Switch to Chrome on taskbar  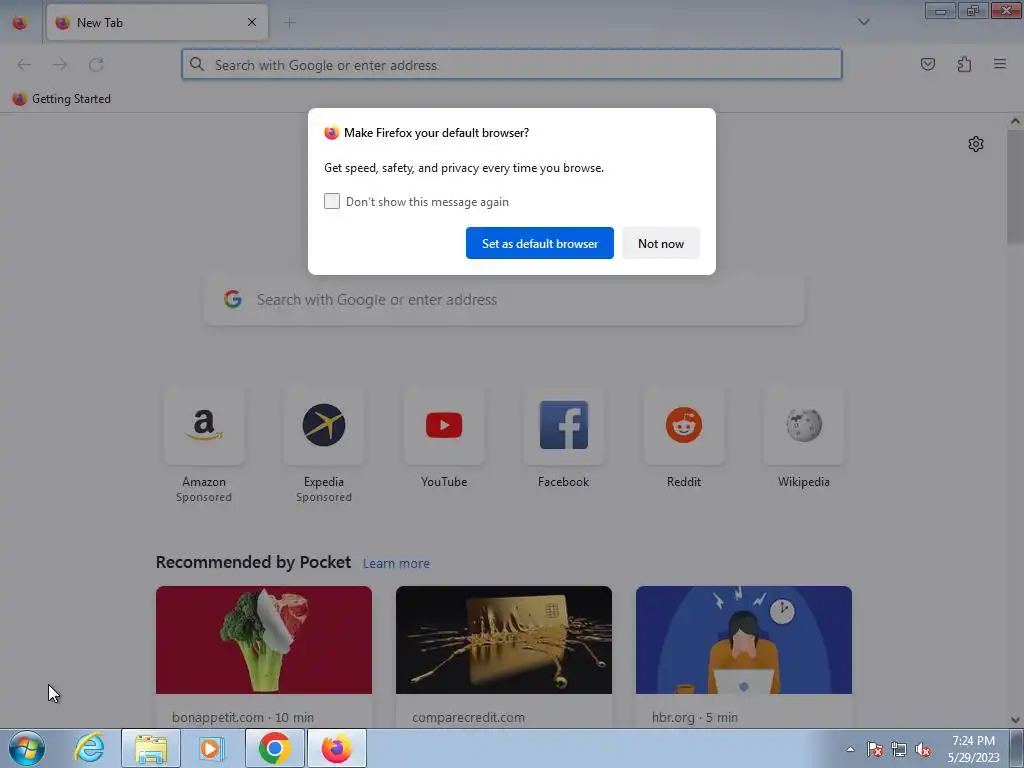pos(274,748)
